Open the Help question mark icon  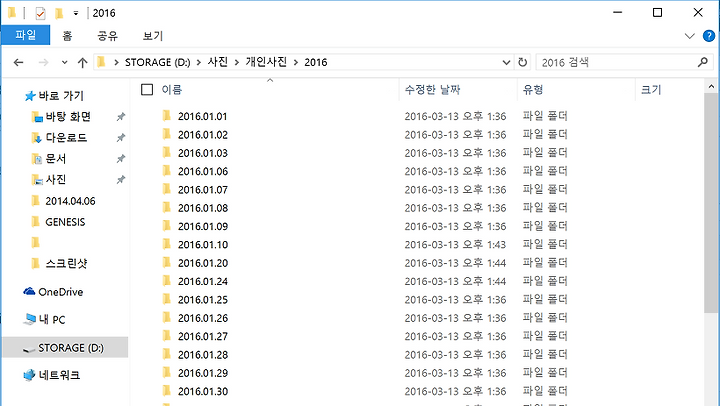[x=709, y=36]
